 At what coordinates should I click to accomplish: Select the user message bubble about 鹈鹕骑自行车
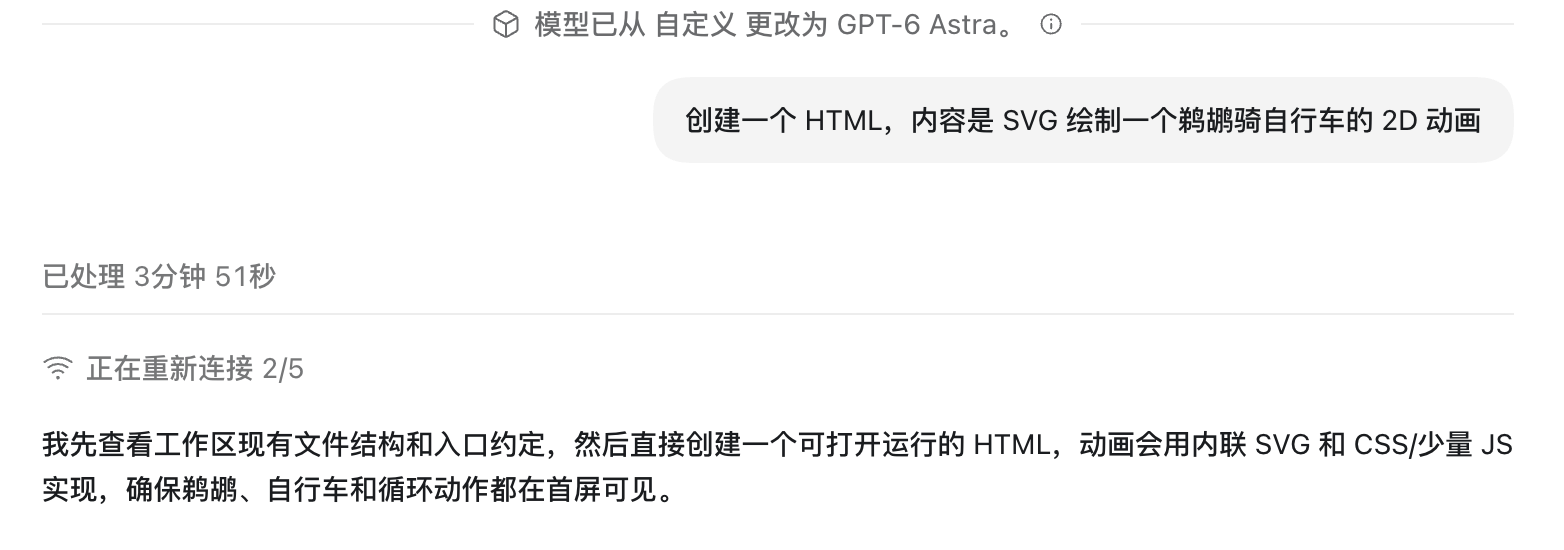tap(1083, 120)
